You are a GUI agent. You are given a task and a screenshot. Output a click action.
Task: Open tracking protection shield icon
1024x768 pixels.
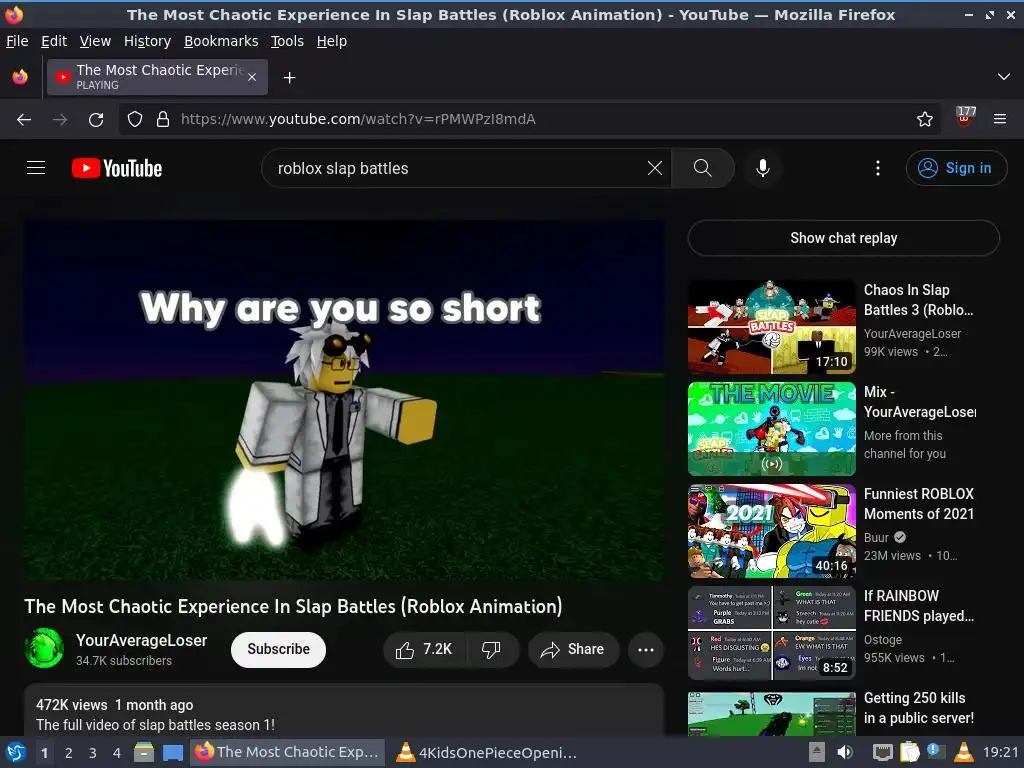[135, 119]
